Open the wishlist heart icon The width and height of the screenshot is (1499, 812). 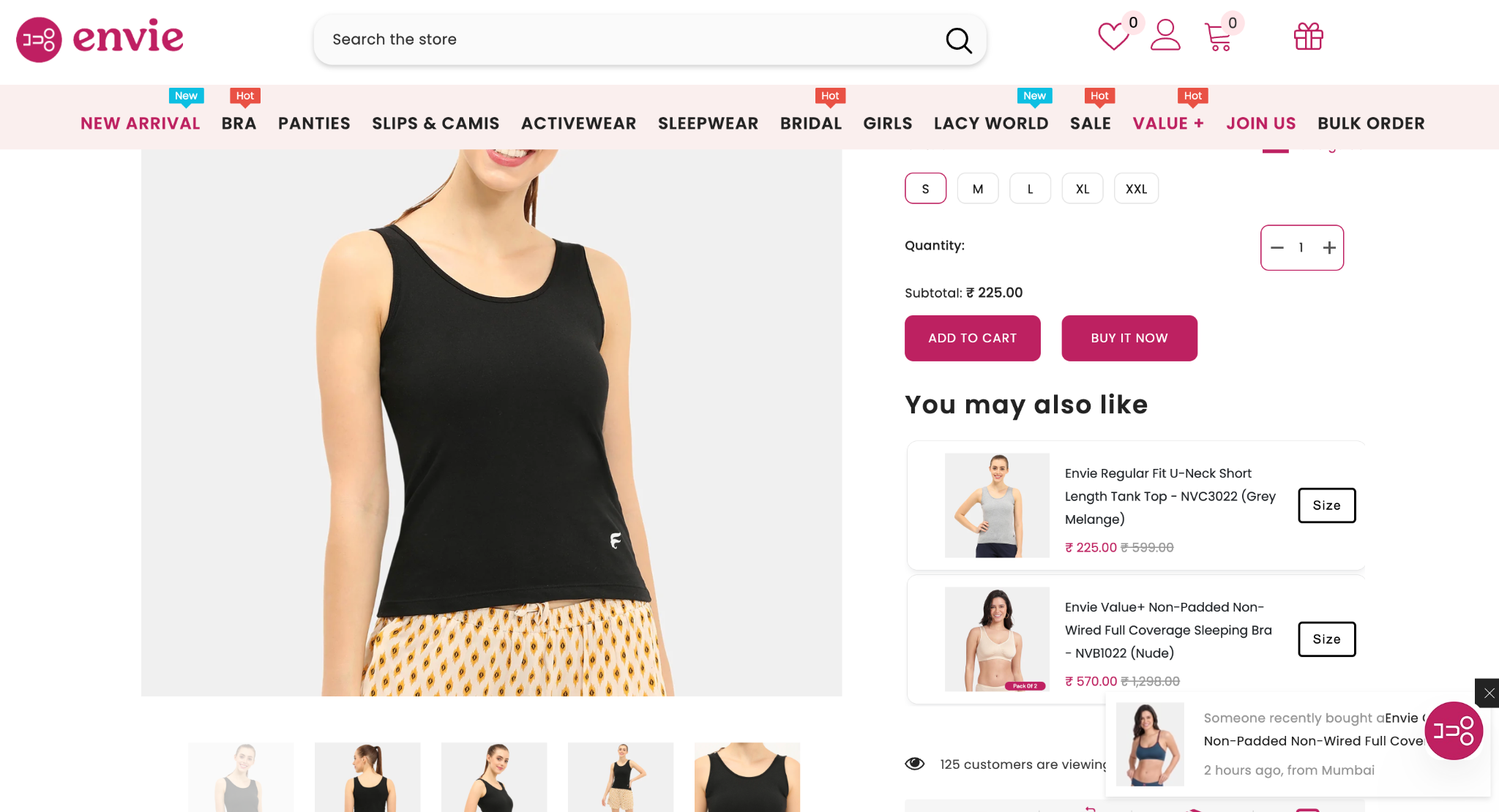pyautogui.click(x=1113, y=36)
